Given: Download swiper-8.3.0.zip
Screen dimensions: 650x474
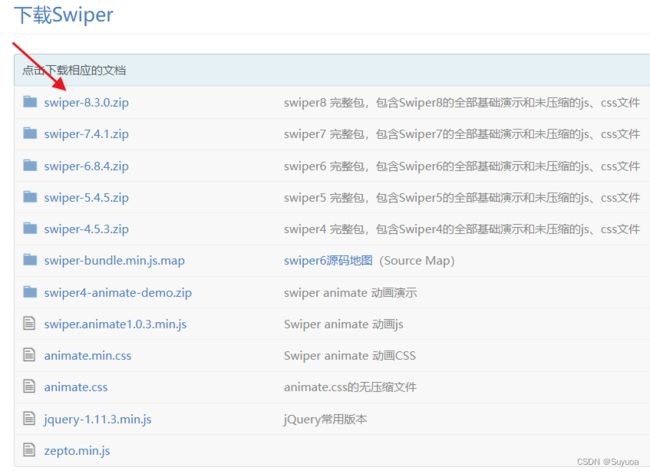Looking at the screenshot, I should tap(86, 102).
